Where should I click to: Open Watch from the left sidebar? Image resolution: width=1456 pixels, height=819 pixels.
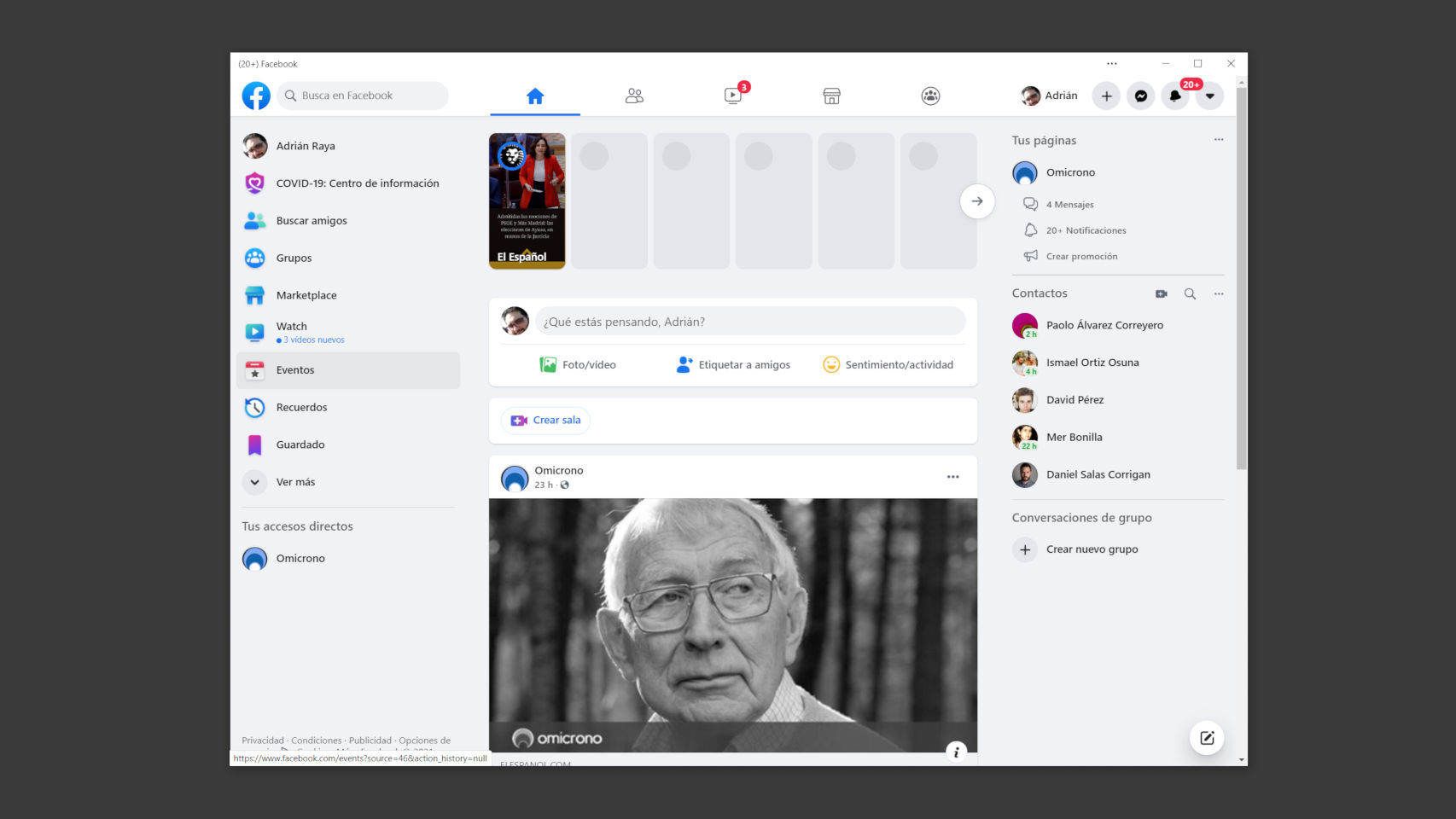pos(291,326)
